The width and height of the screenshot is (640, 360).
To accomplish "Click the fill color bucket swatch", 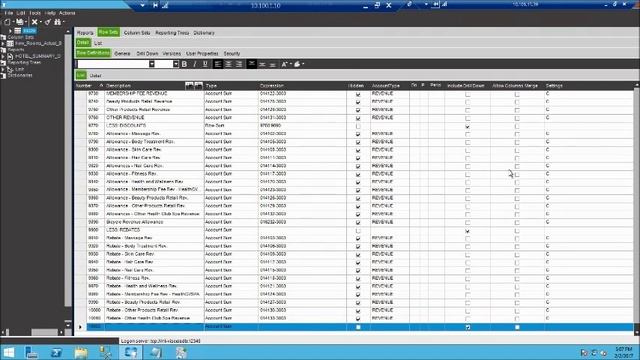I will [297, 64].
